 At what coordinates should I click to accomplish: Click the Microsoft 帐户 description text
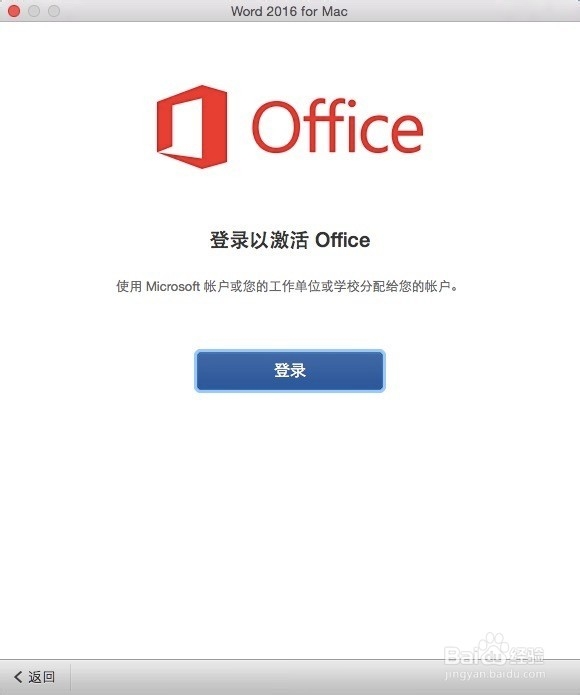[x=287, y=286]
